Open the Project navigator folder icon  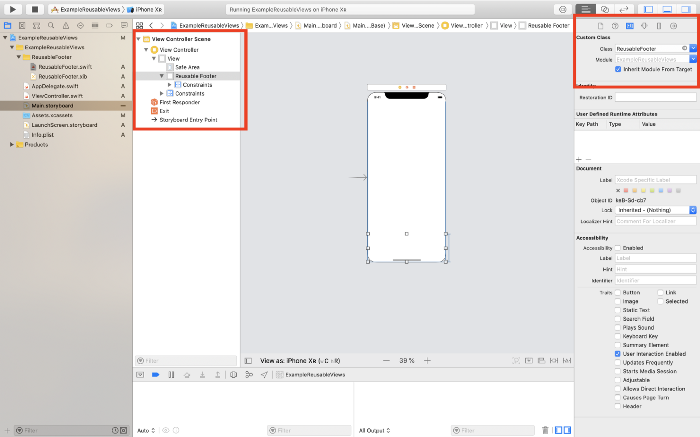[8, 25]
